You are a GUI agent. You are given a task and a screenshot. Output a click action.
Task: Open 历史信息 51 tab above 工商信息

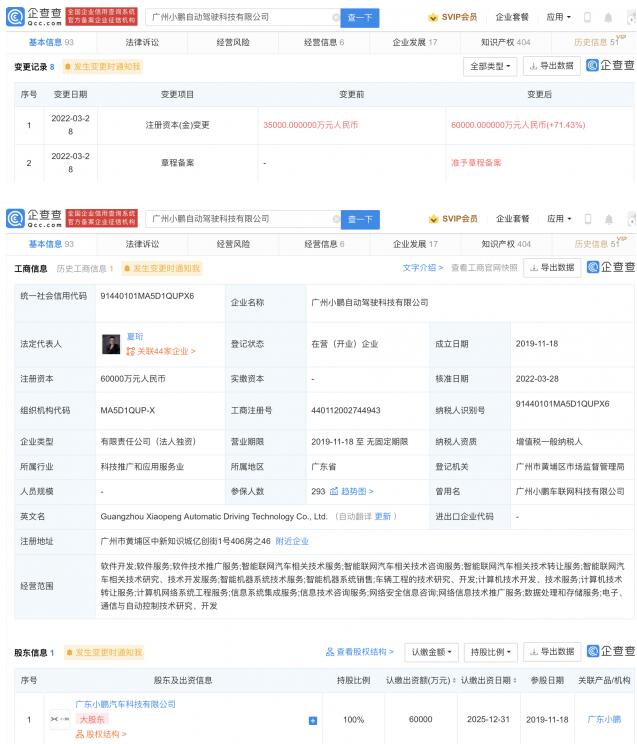click(597, 244)
